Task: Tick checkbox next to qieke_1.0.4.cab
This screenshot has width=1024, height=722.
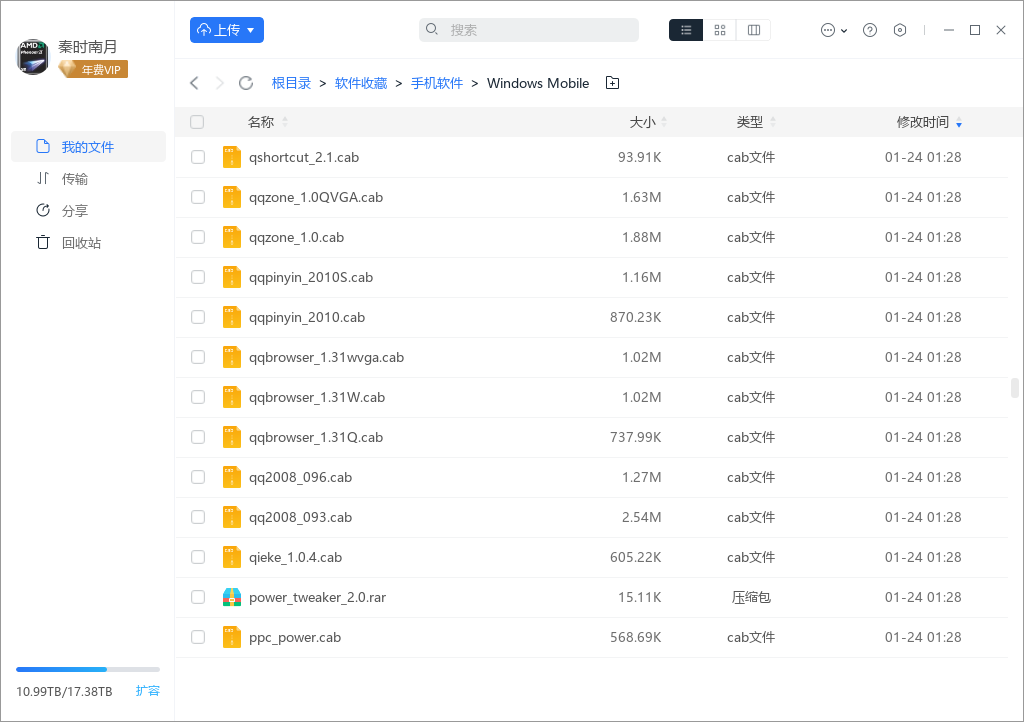Action: [x=198, y=557]
